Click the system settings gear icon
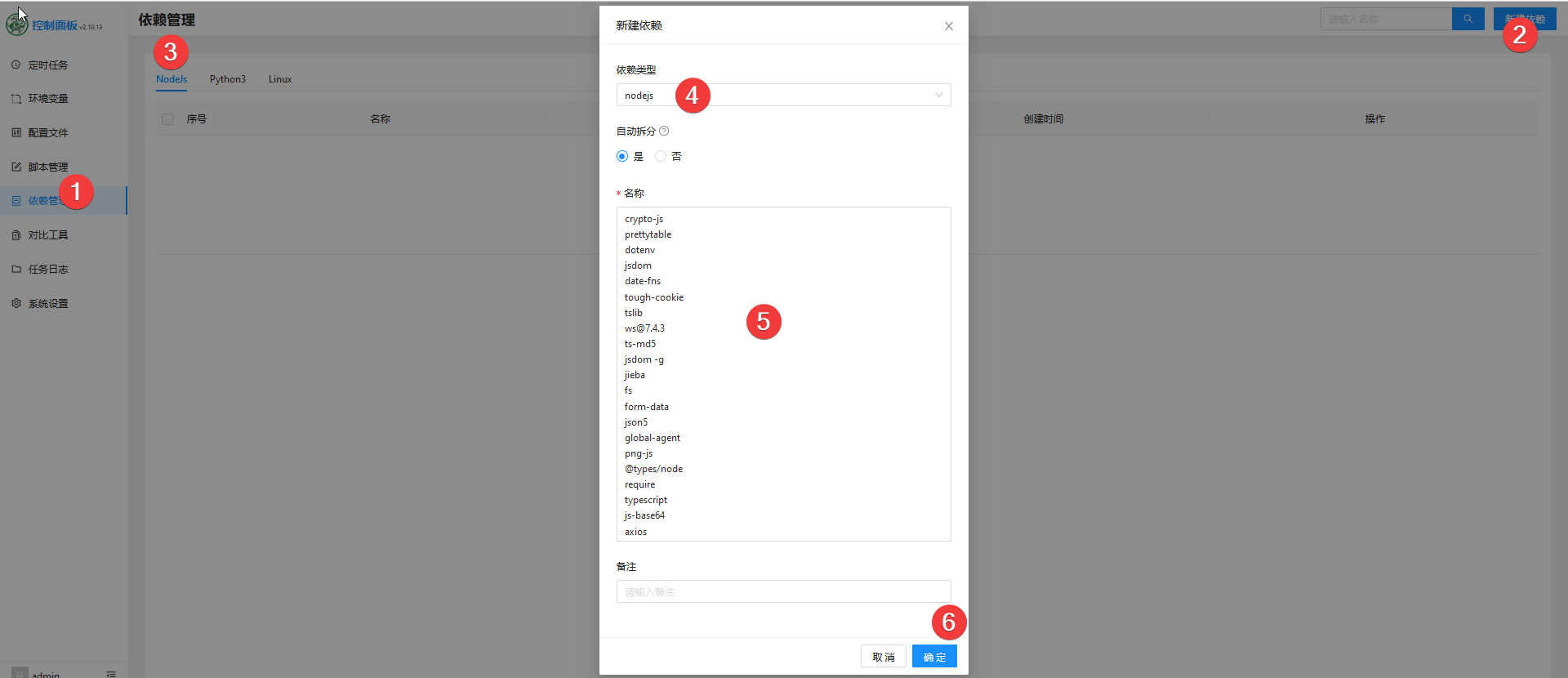The image size is (1568, 678). (16, 303)
